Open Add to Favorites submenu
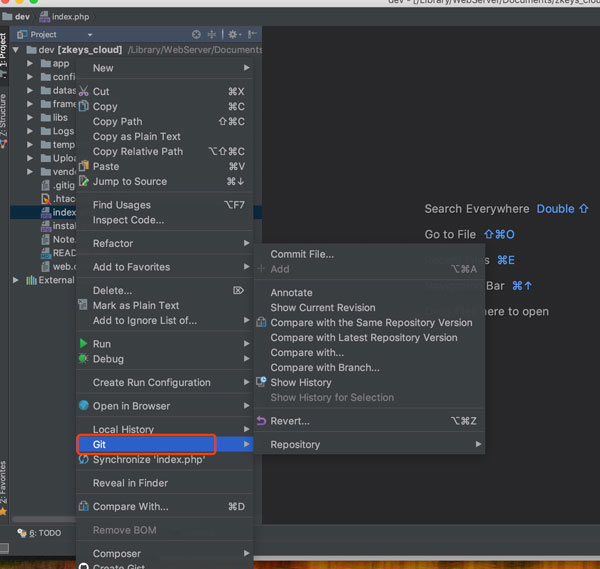Image resolution: width=600 pixels, height=569 pixels. pyautogui.click(x=165, y=267)
